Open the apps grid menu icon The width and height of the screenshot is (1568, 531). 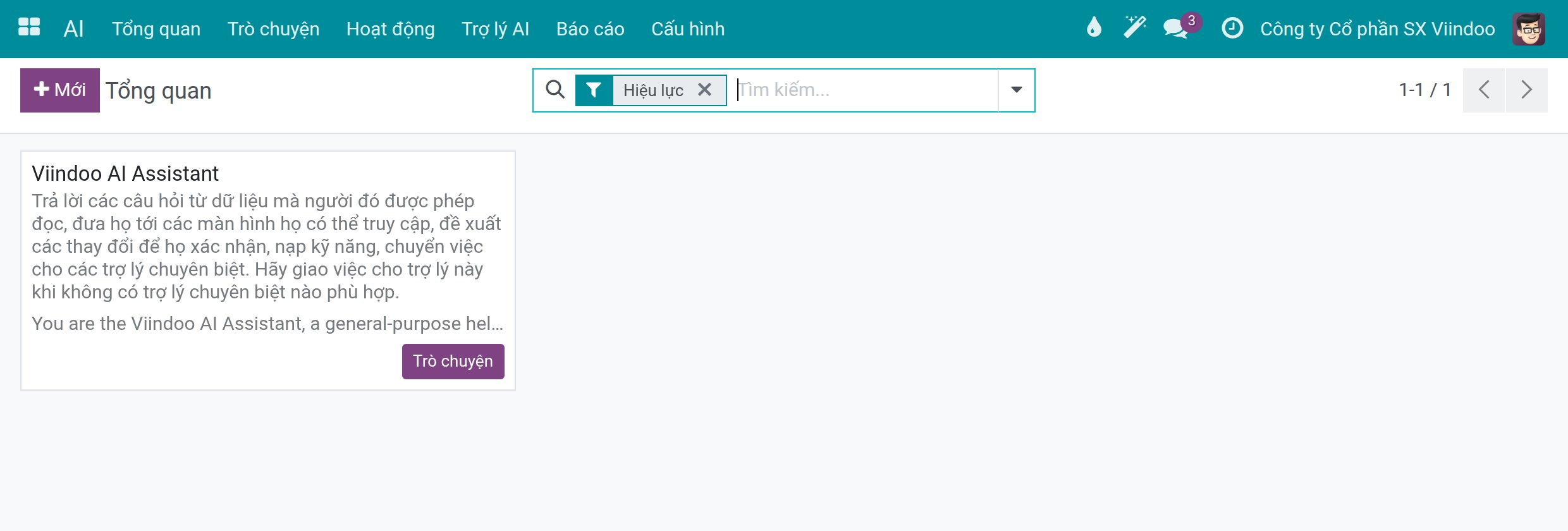pyautogui.click(x=29, y=28)
